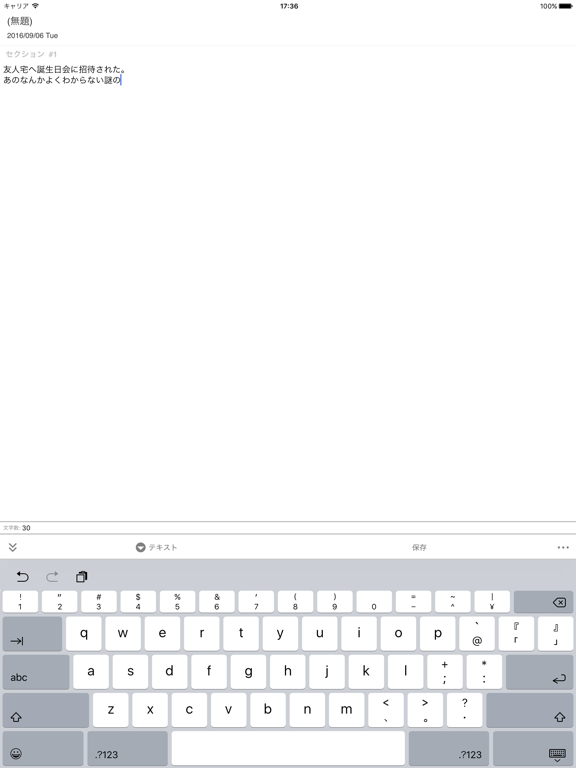Tap the left shift key
This screenshot has height=768, width=576.
tap(46, 710)
